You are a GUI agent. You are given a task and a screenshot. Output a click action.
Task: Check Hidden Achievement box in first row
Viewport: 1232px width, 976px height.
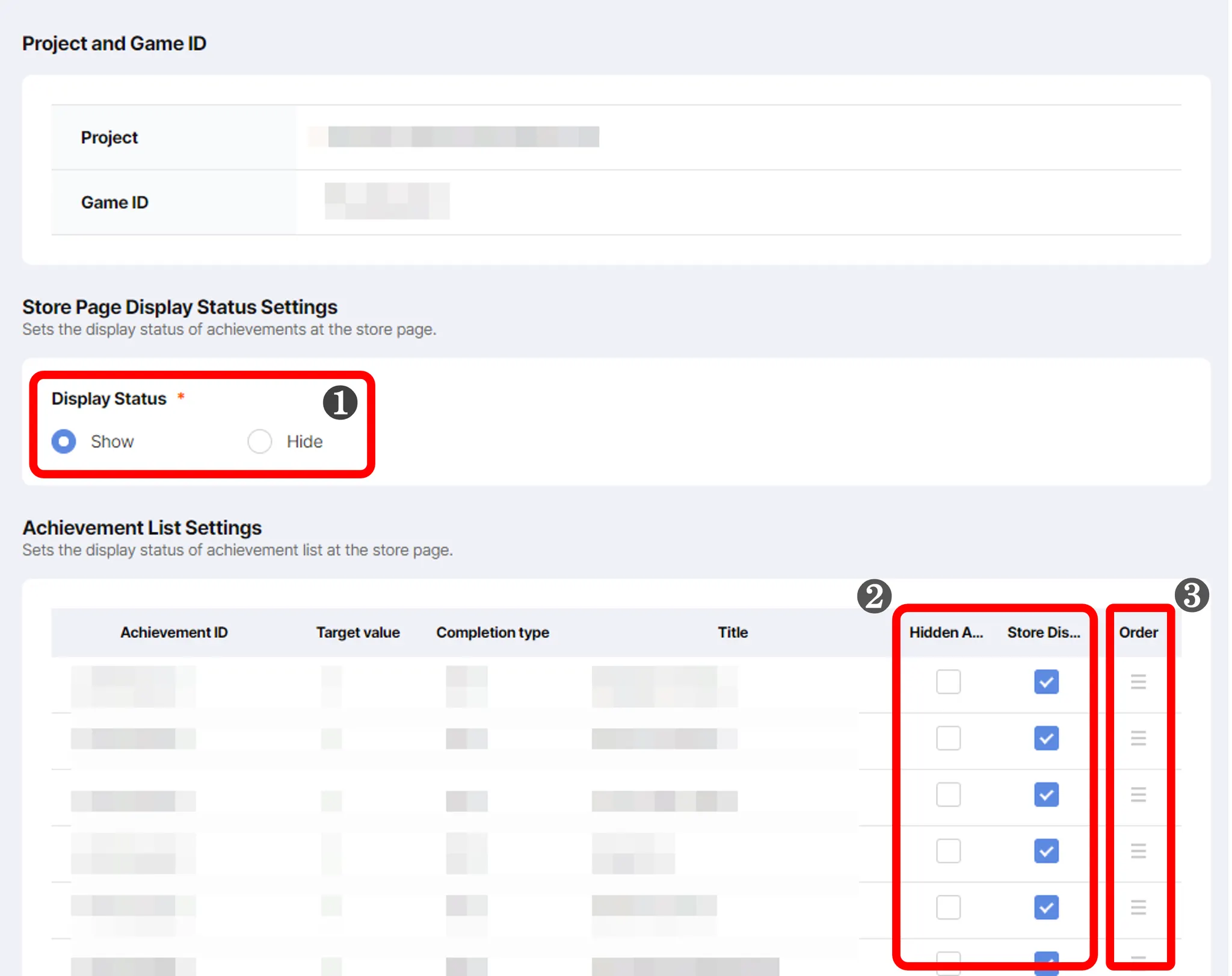(x=948, y=682)
